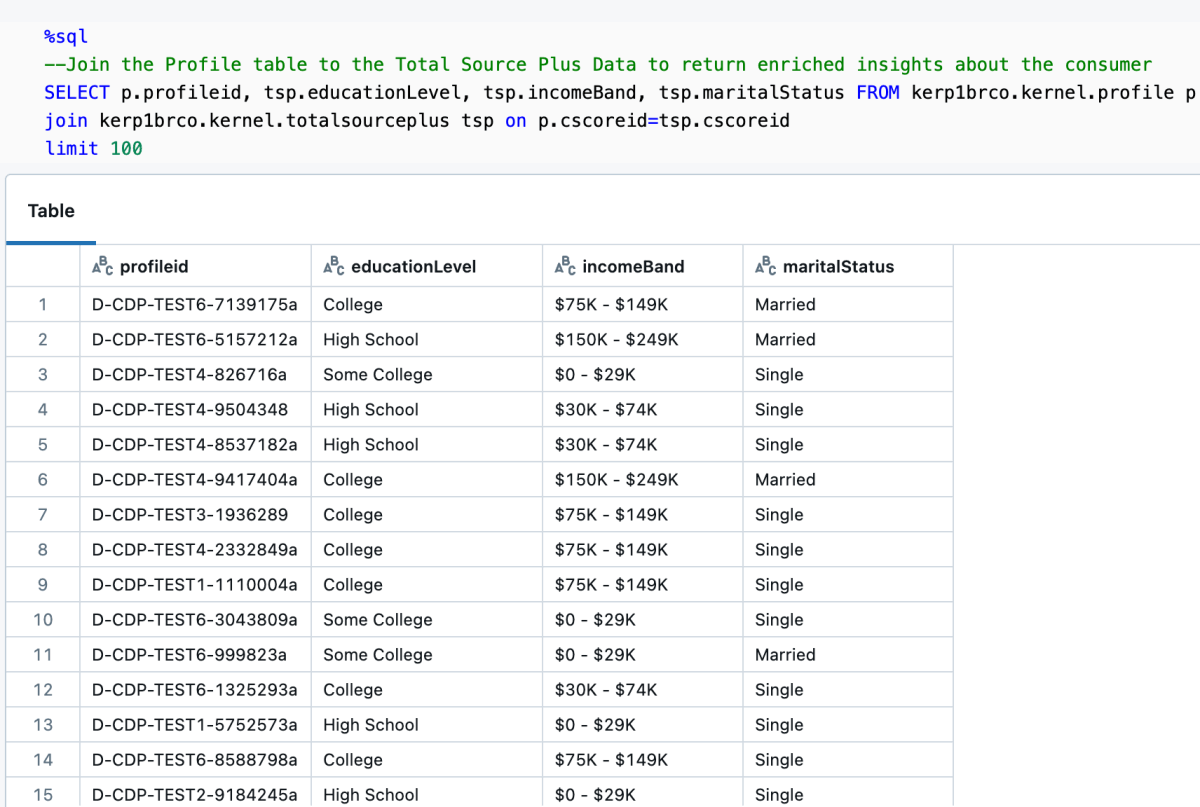The image size is (1200, 807).
Task: Select the Married cell in row 11
Action: 785,655
